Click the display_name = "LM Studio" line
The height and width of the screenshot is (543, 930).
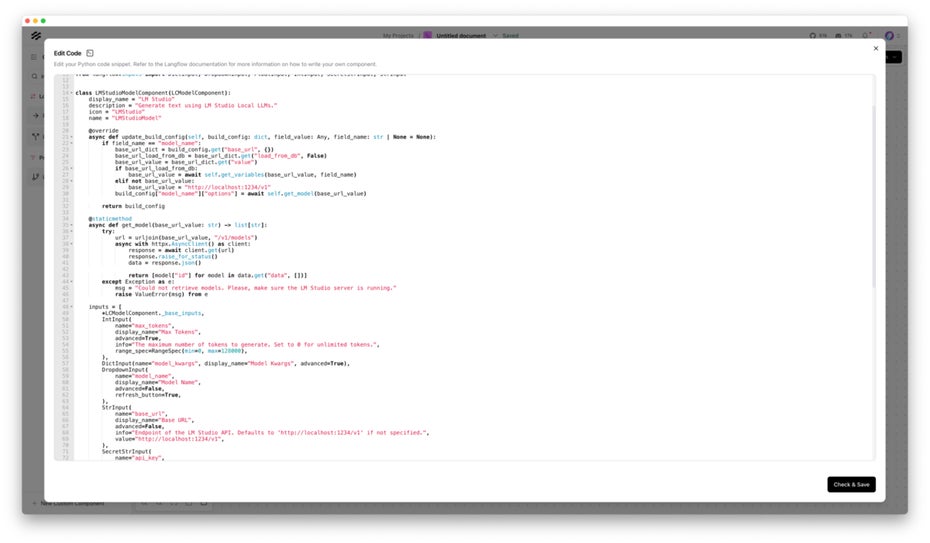(x=132, y=99)
